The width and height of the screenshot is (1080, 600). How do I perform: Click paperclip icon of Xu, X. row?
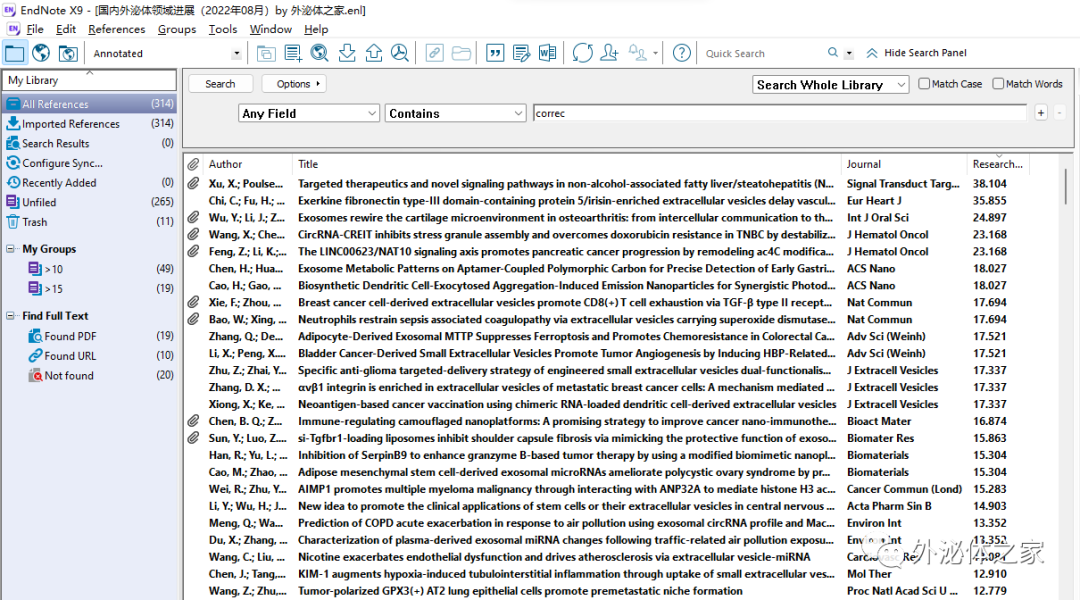[x=194, y=183]
